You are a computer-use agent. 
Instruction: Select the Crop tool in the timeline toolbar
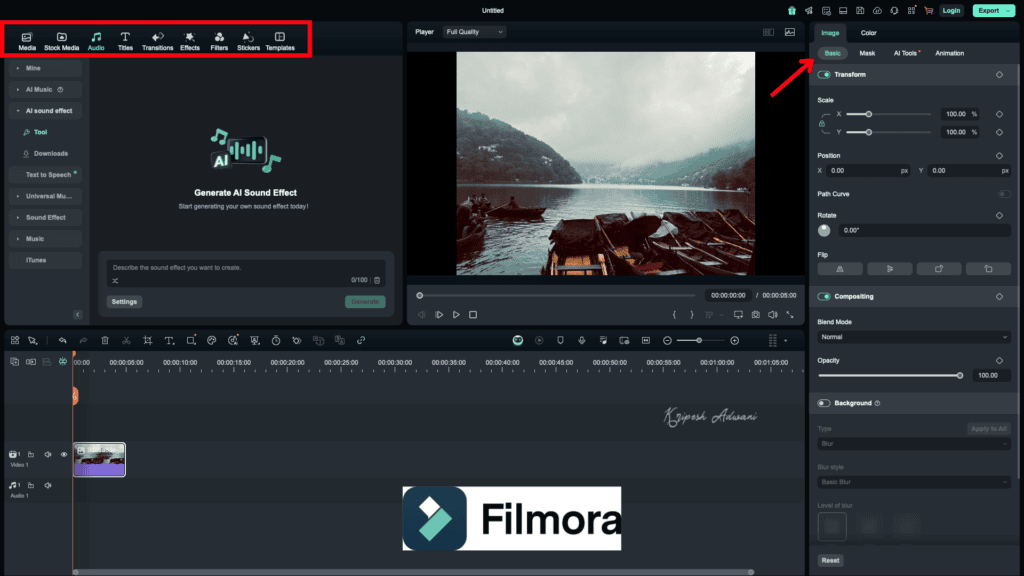[x=146, y=340]
